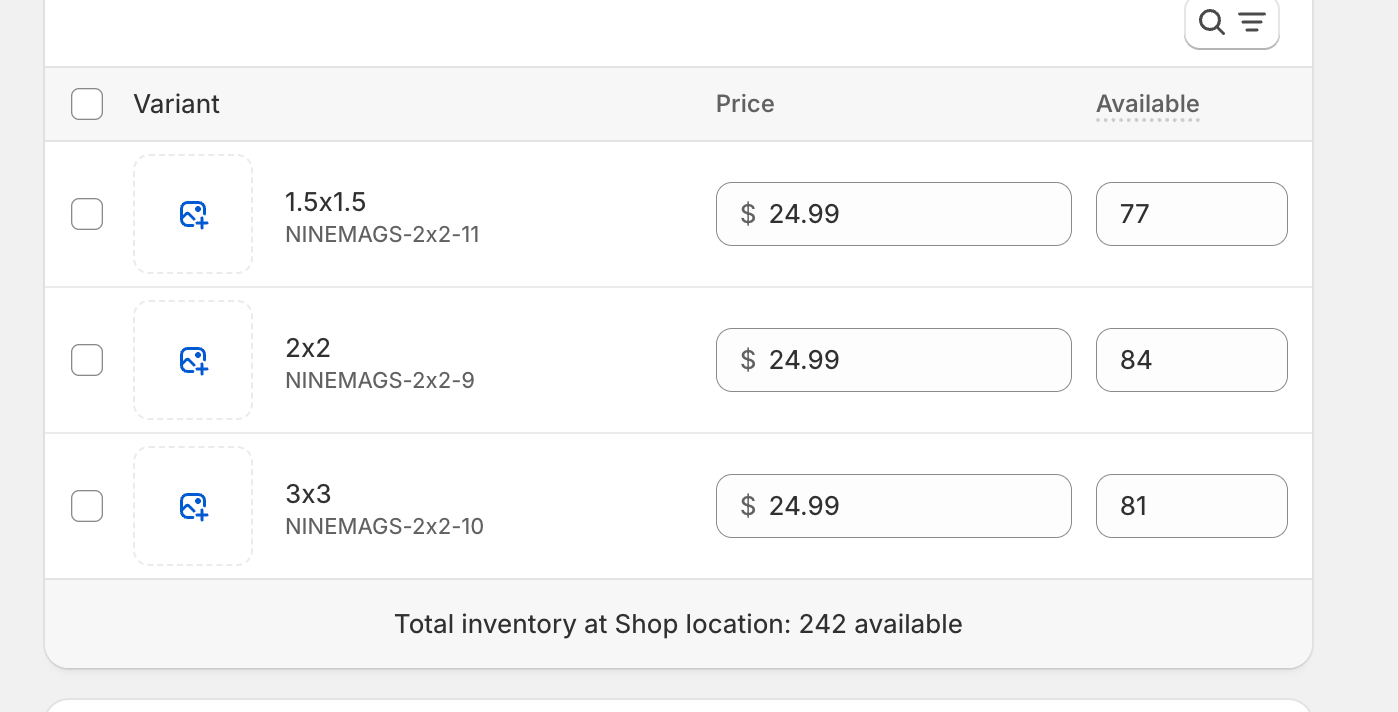Viewport: 1398px width, 712px height.
Task: Click price field for 1.5x1.5 variant
Action: pos(905,214)
